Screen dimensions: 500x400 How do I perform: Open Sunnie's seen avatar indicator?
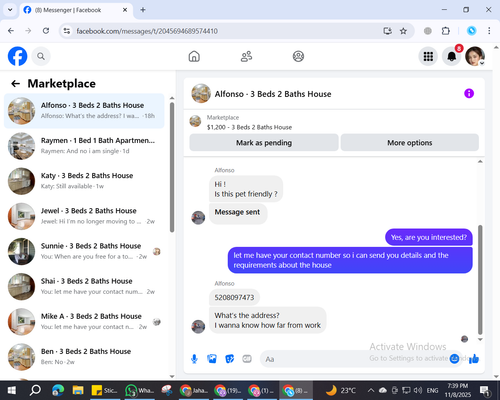[157, 252]
